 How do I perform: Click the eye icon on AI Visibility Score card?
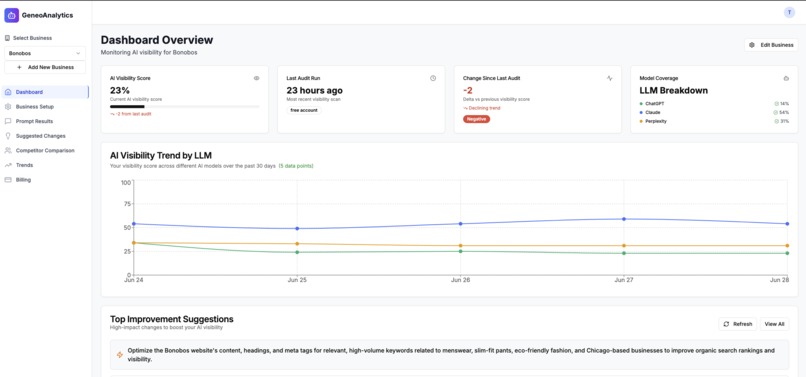click(257, 78)
